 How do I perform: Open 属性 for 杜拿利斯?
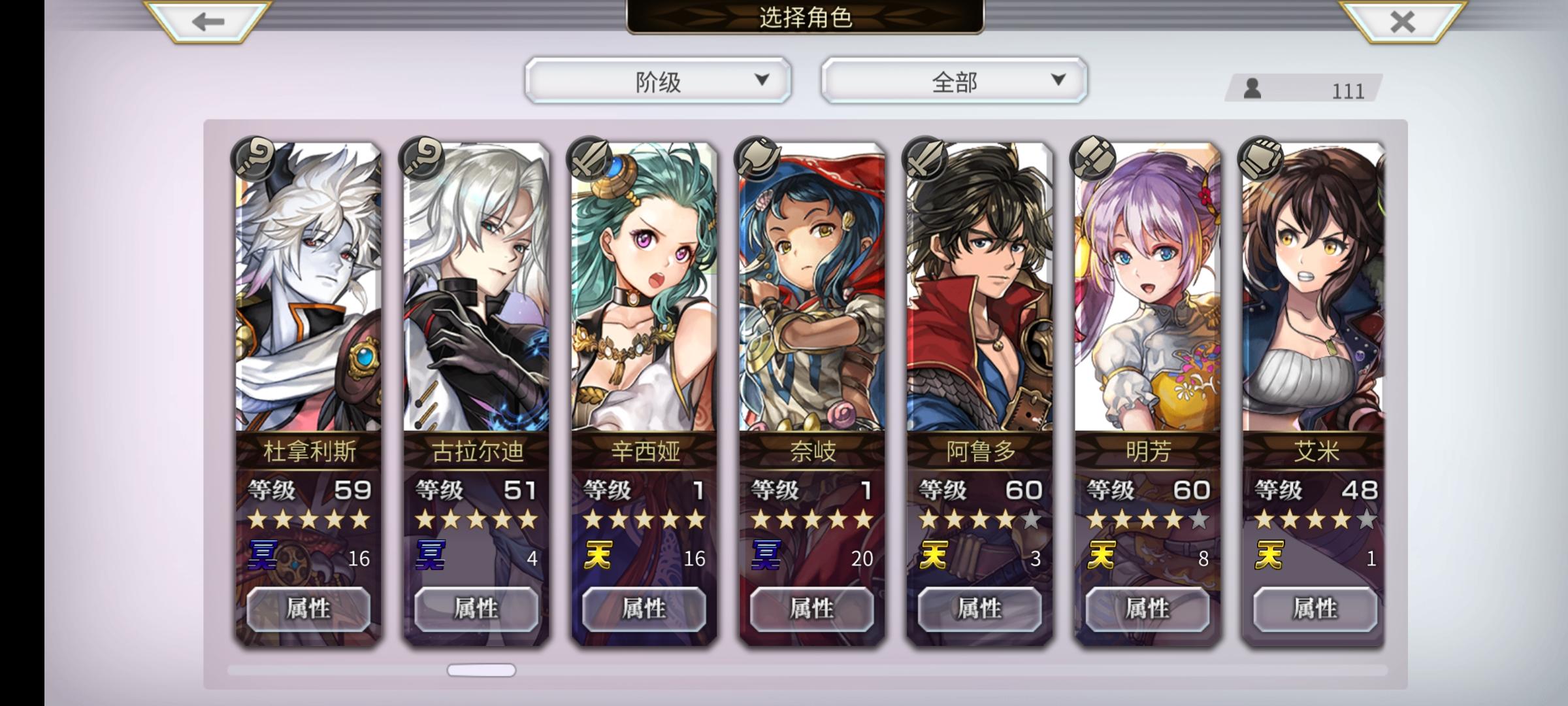click(x=308, y=609)
